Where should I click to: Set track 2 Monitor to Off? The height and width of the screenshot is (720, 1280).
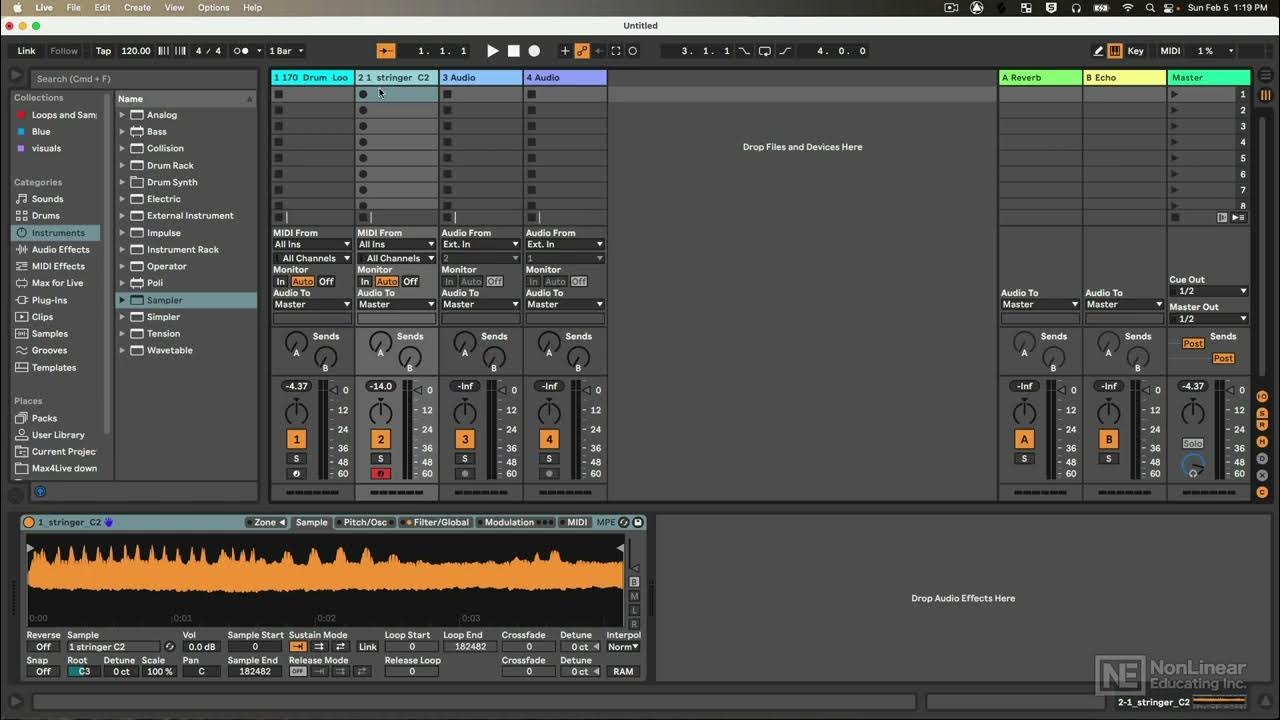(410, 282)
